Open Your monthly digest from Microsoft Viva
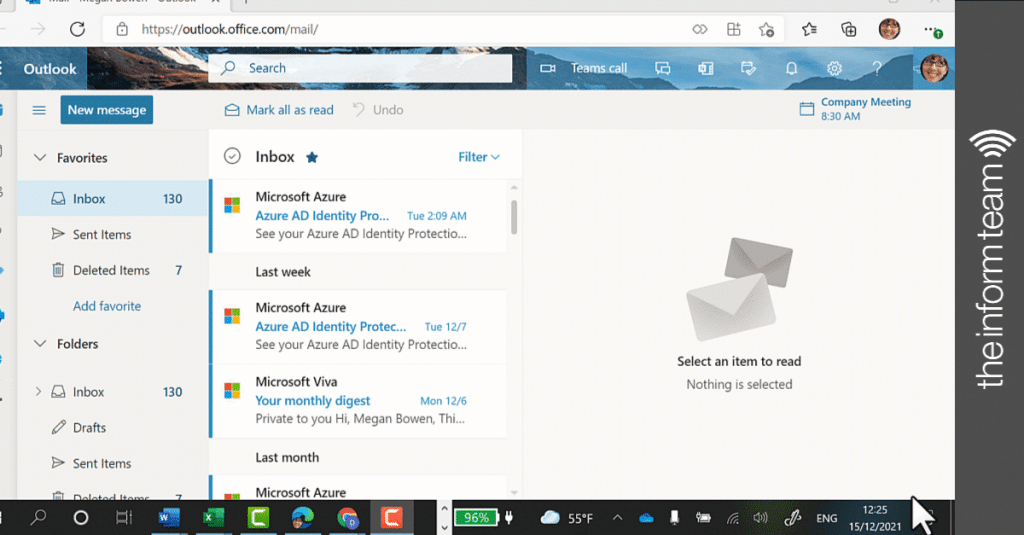Image resolution: width=1024 pixels, height=535 pixels. tap(358, 401)
